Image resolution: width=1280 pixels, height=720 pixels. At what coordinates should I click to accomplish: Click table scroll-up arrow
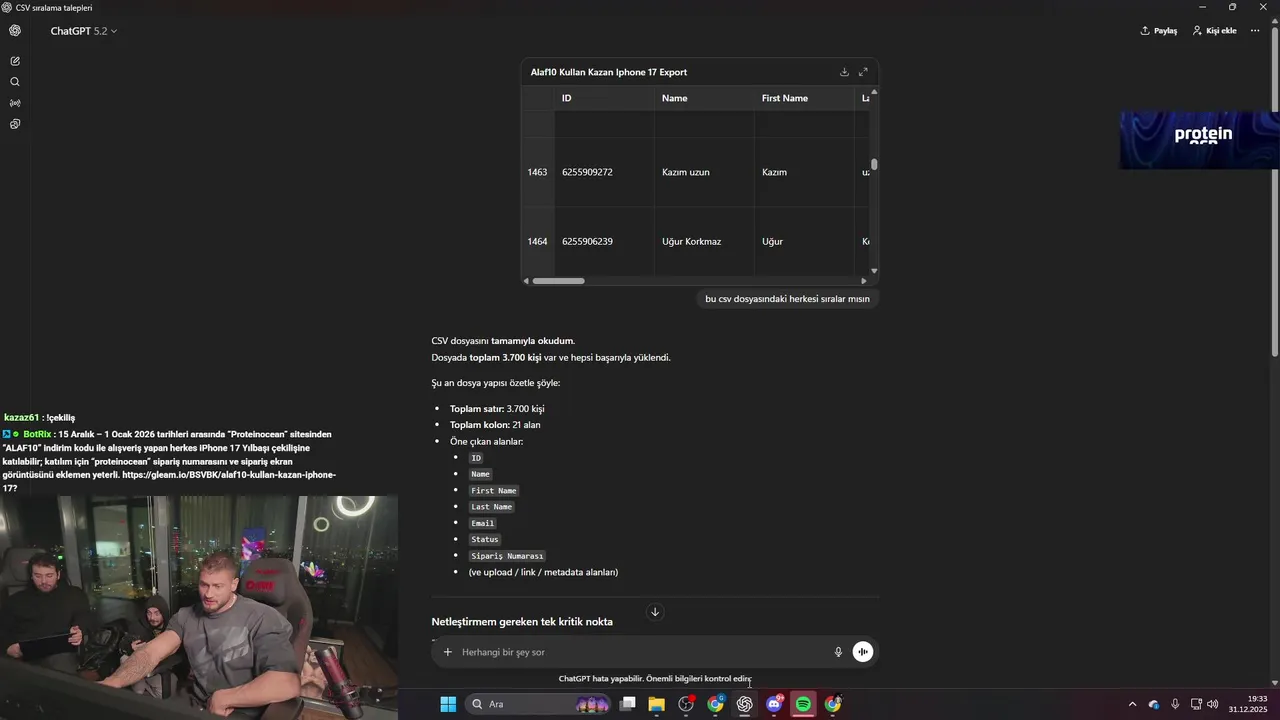pyautogui.click(x=874, y=92)
